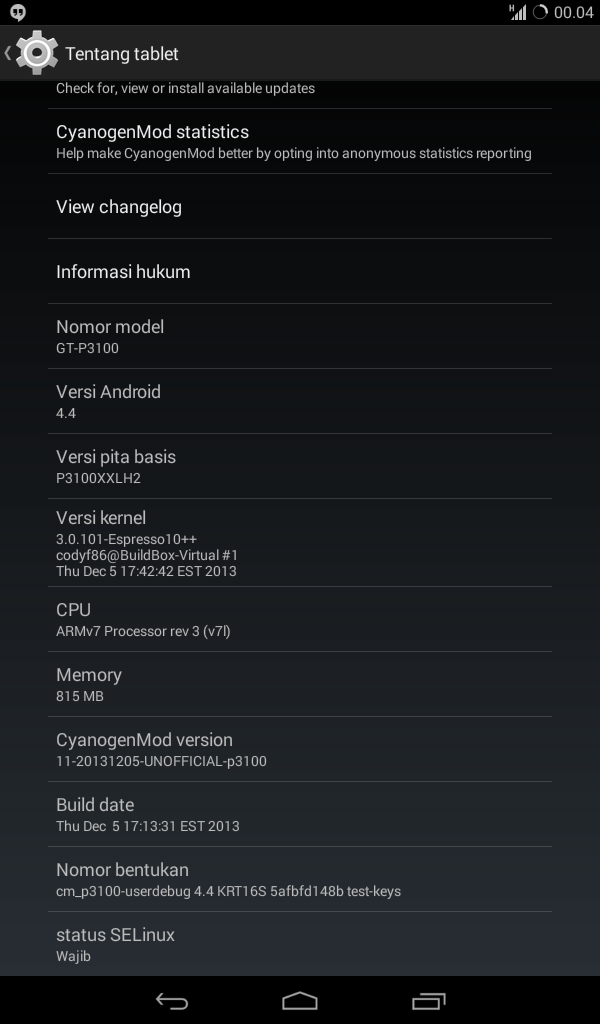Image resolution: width=600 pixels, height=1024 pixels.
Task: Tap the Nomor bentukan entry
Action: [x=300, y=879]
